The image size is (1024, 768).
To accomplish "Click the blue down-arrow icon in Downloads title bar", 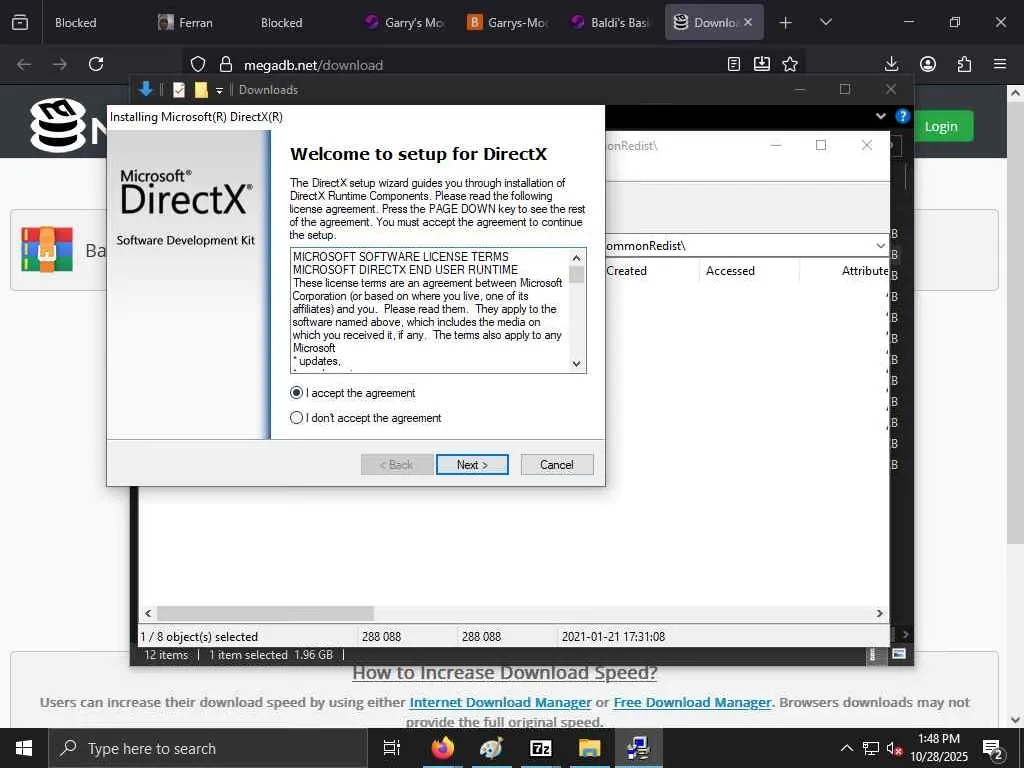I will point(146,89).
